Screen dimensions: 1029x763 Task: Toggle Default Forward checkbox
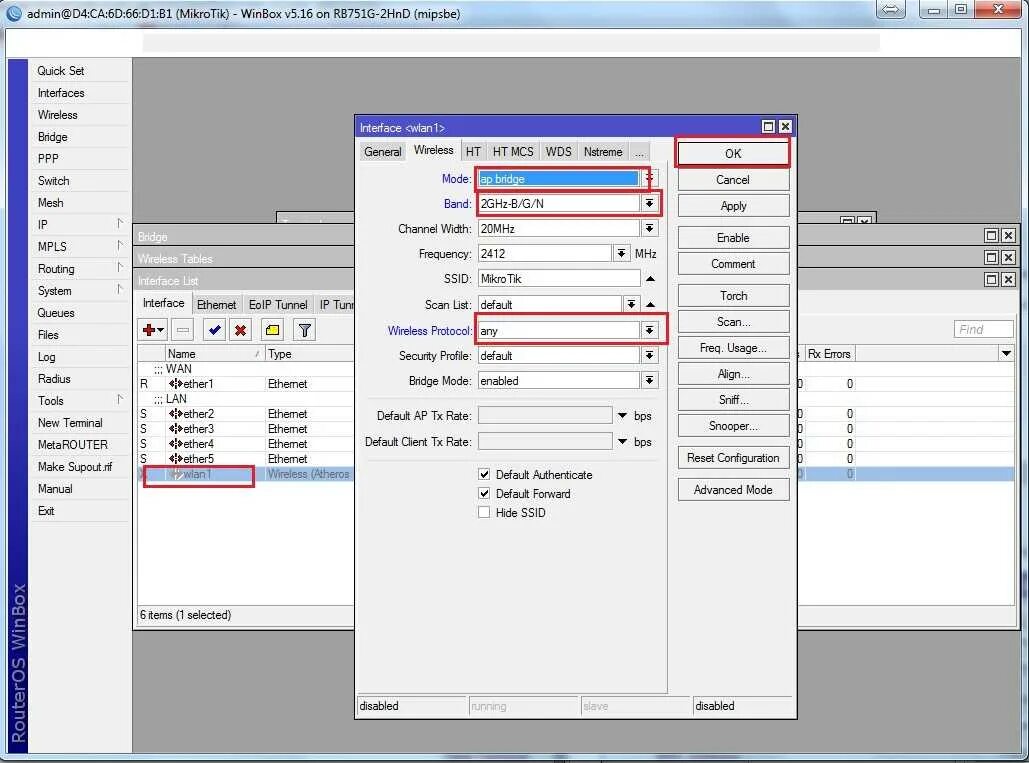point(484,493)
